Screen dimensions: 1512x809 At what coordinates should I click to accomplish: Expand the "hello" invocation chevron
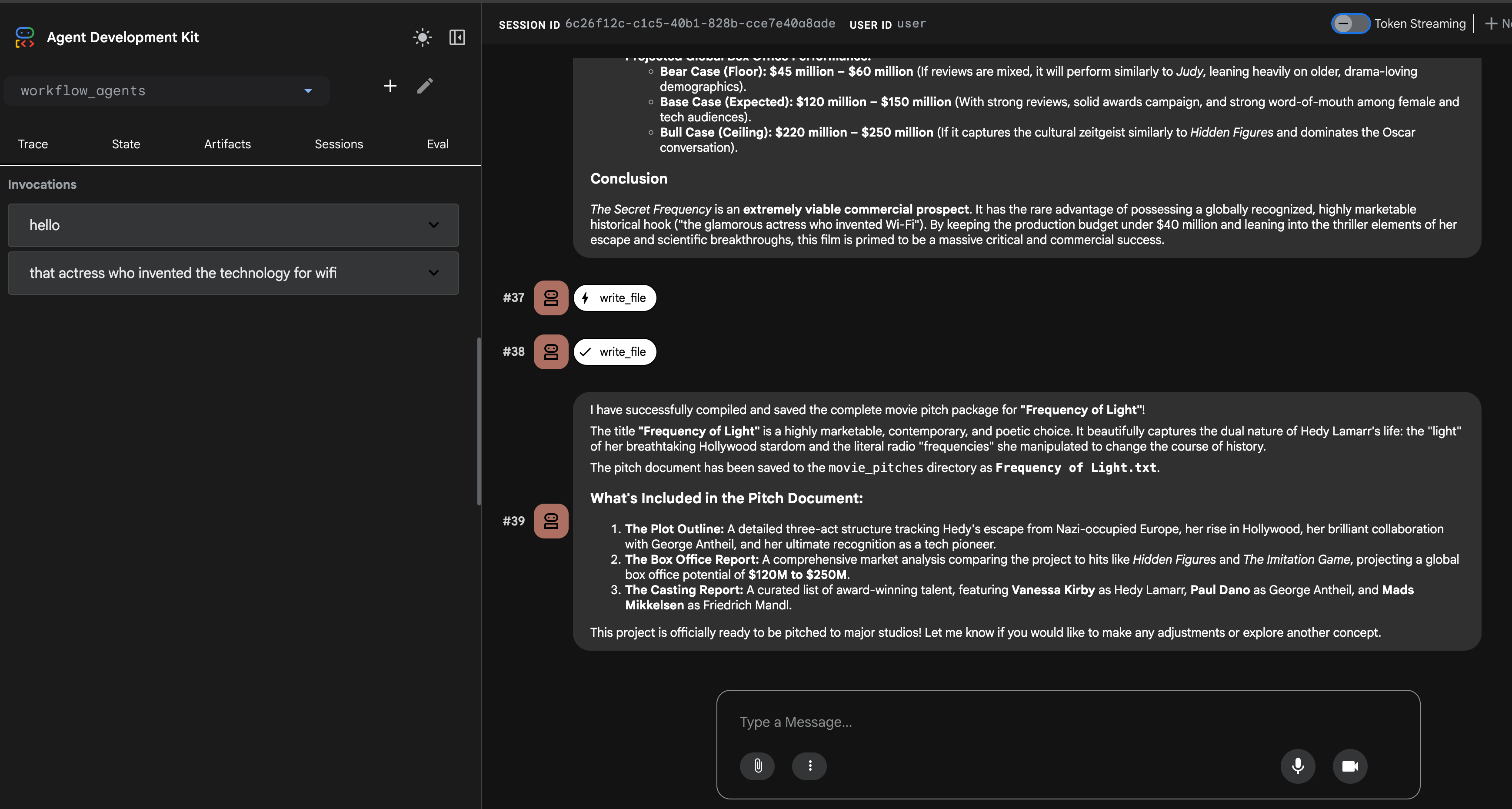(x=434, y=225)
